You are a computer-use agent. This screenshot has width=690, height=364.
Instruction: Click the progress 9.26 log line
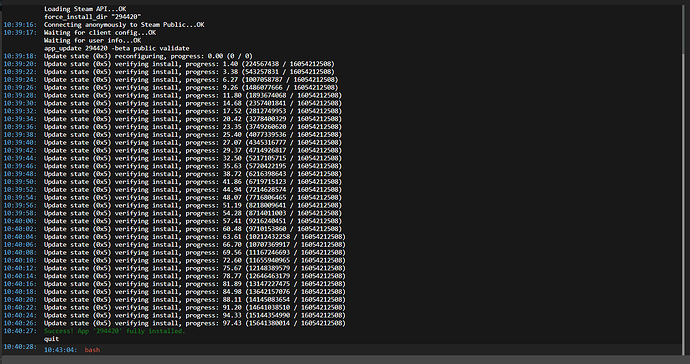pos(191,88)
